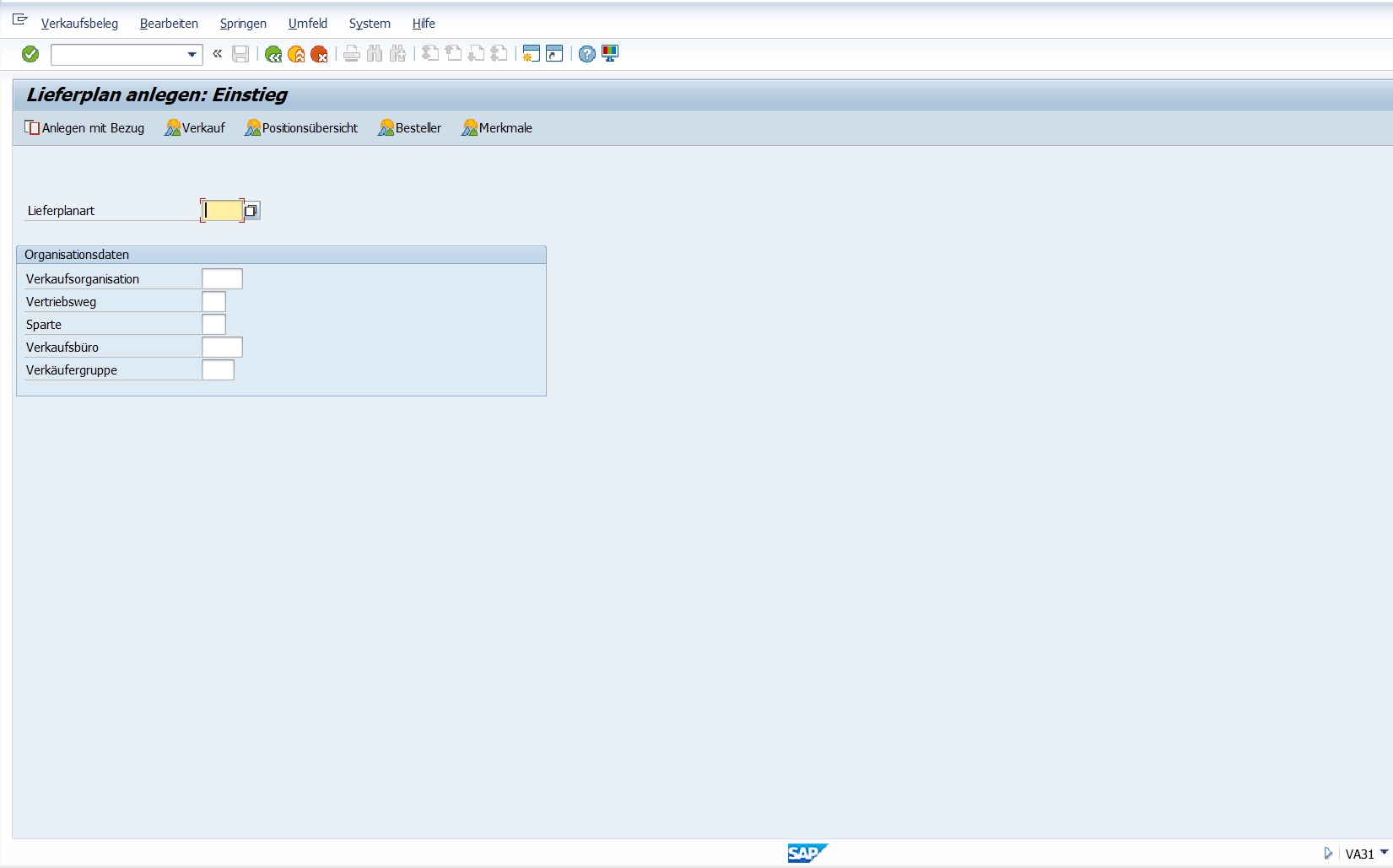Click the window menu icon left of Verkaufsbeleg

20,19
